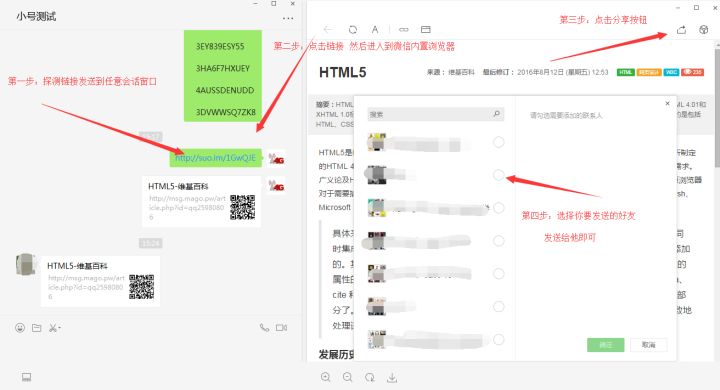
Task: Zoom out using the minus magnifier icon
Action: click(x=348, y=377)
